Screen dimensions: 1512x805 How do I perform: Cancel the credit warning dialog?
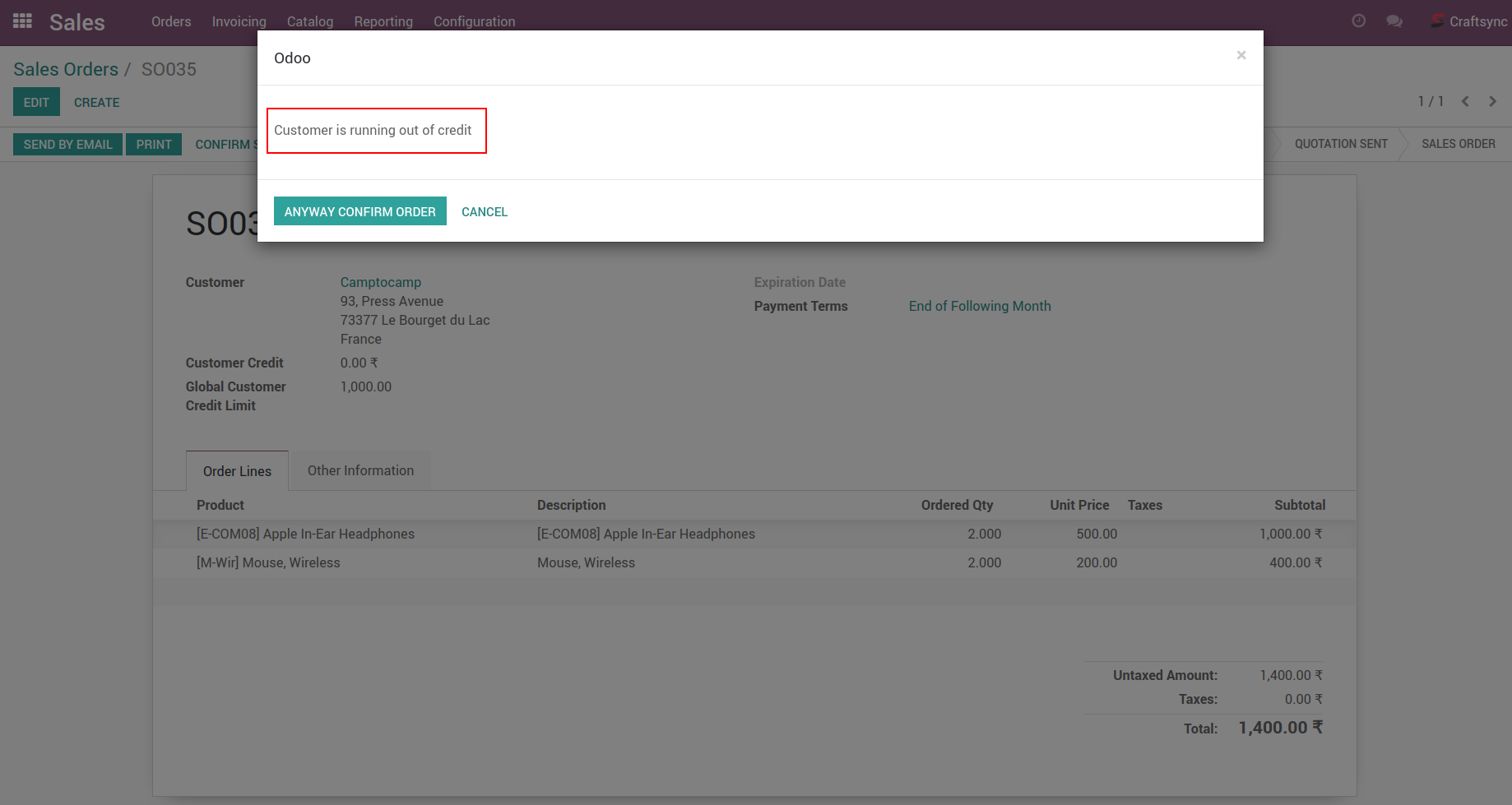point(485,211)
